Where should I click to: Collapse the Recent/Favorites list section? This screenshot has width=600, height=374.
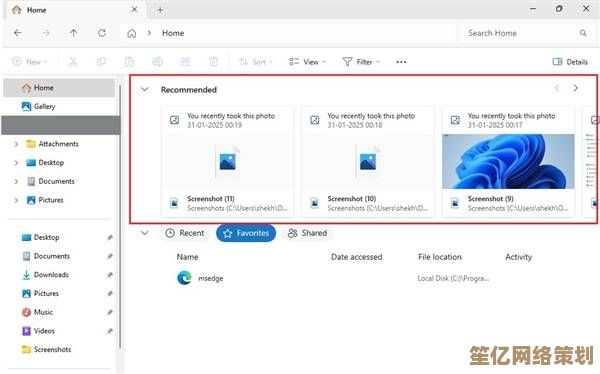click(x=144, y=233)
